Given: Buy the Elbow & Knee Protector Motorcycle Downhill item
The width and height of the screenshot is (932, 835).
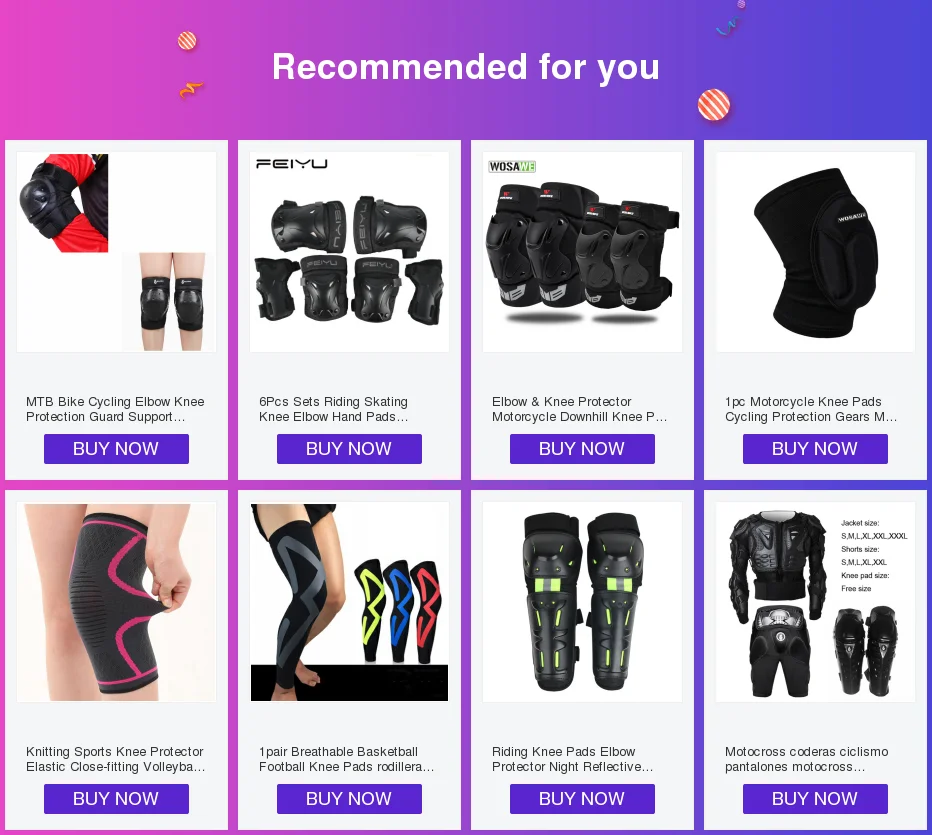Looking at the screenshot, I should click(582, 449).
